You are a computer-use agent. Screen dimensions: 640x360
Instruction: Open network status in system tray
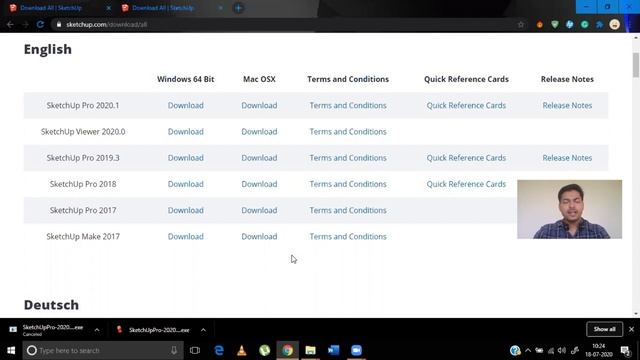pyautogui.click(x=551, y=350)
